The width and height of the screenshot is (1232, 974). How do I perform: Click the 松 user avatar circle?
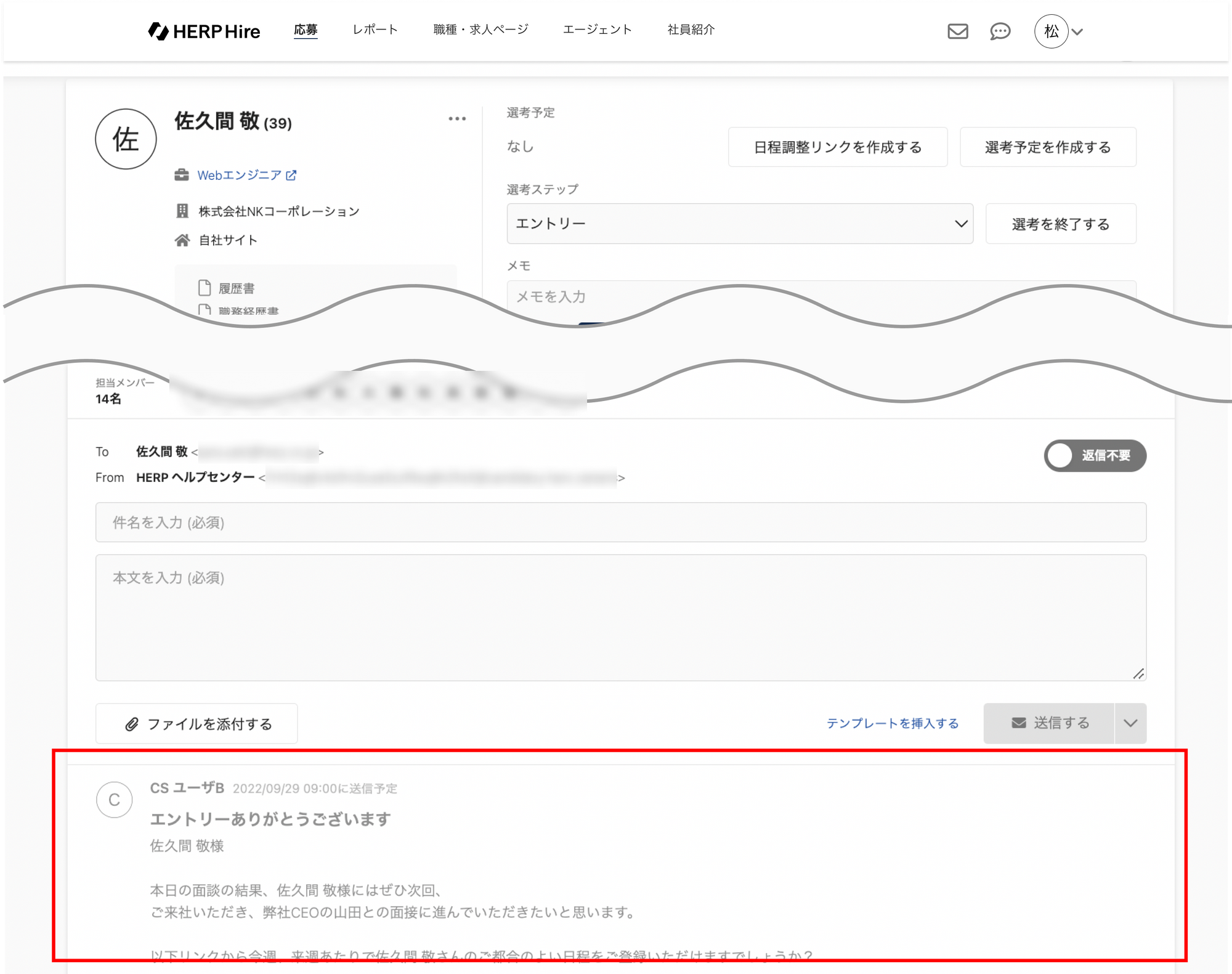click(1051, 31)
